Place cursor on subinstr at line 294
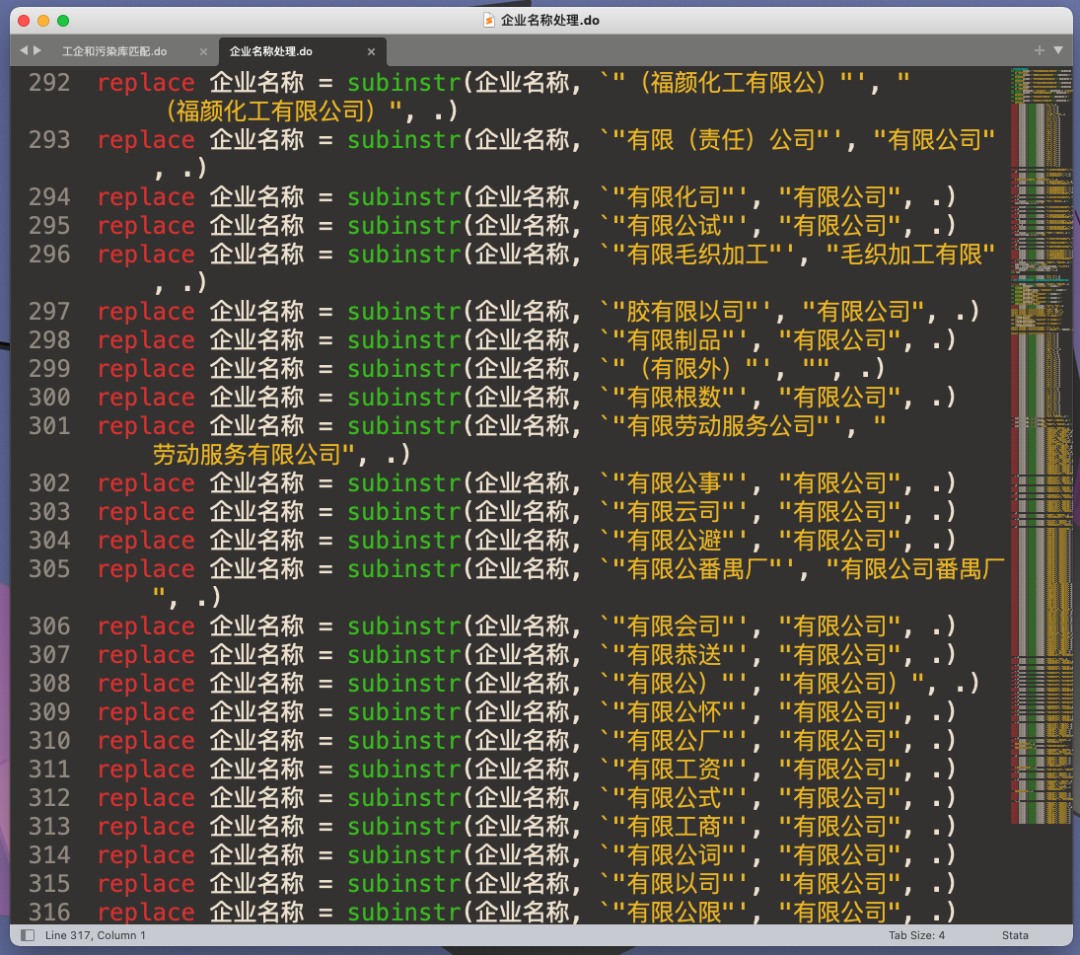This screenshot has height=955, width=1080. (404, 197)
